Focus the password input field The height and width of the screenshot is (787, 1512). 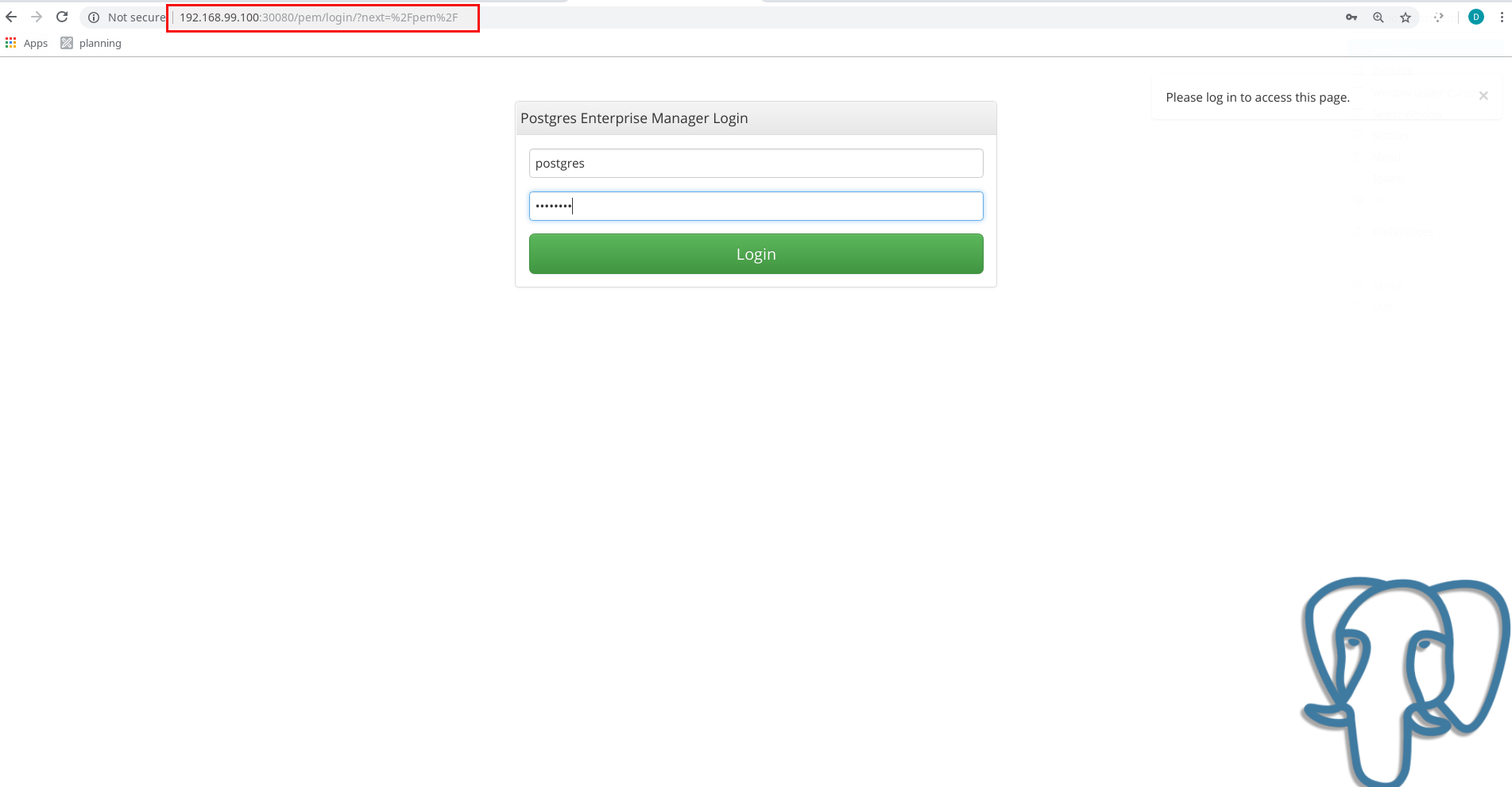[756, 206]
